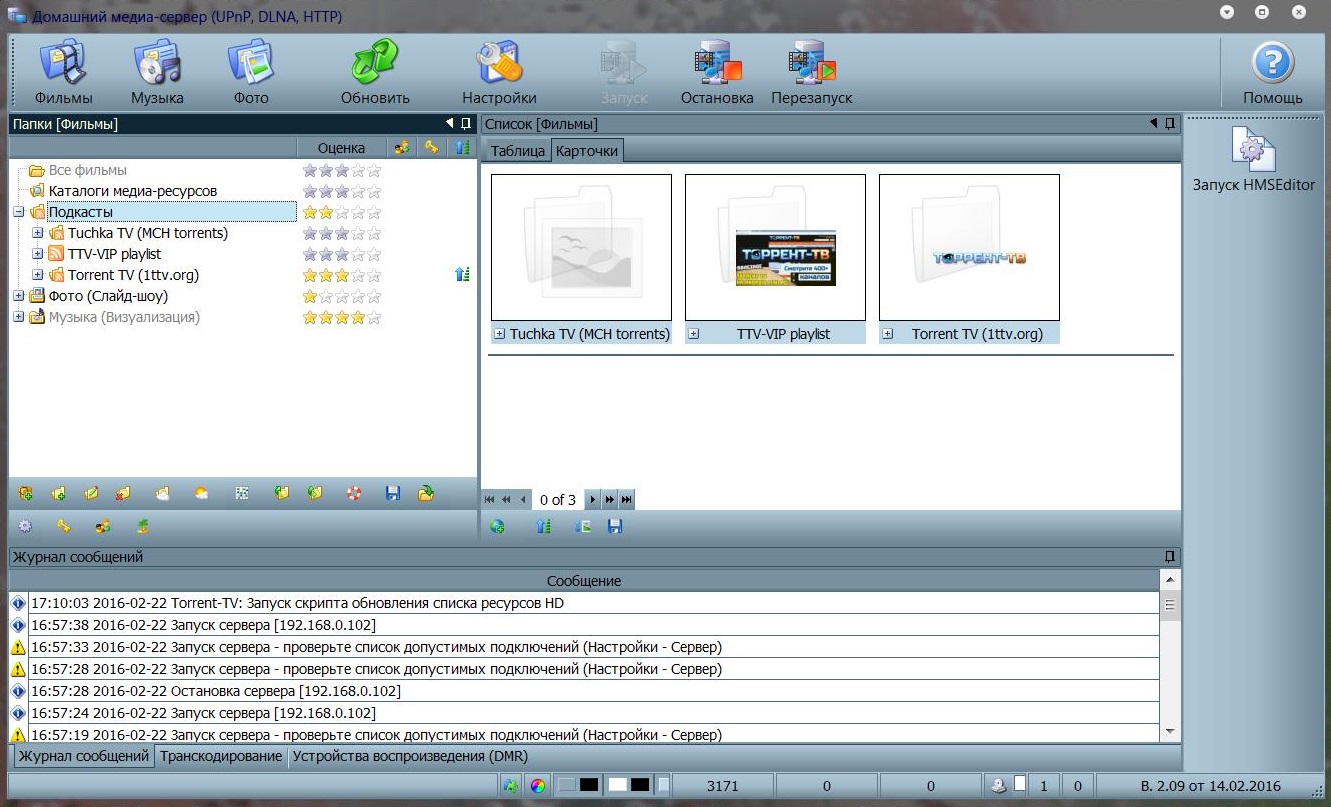Viewport: 1331px width, 807px height.
Task: Click the palm tree icon in folders toolbar
Action: click(143, 526)
